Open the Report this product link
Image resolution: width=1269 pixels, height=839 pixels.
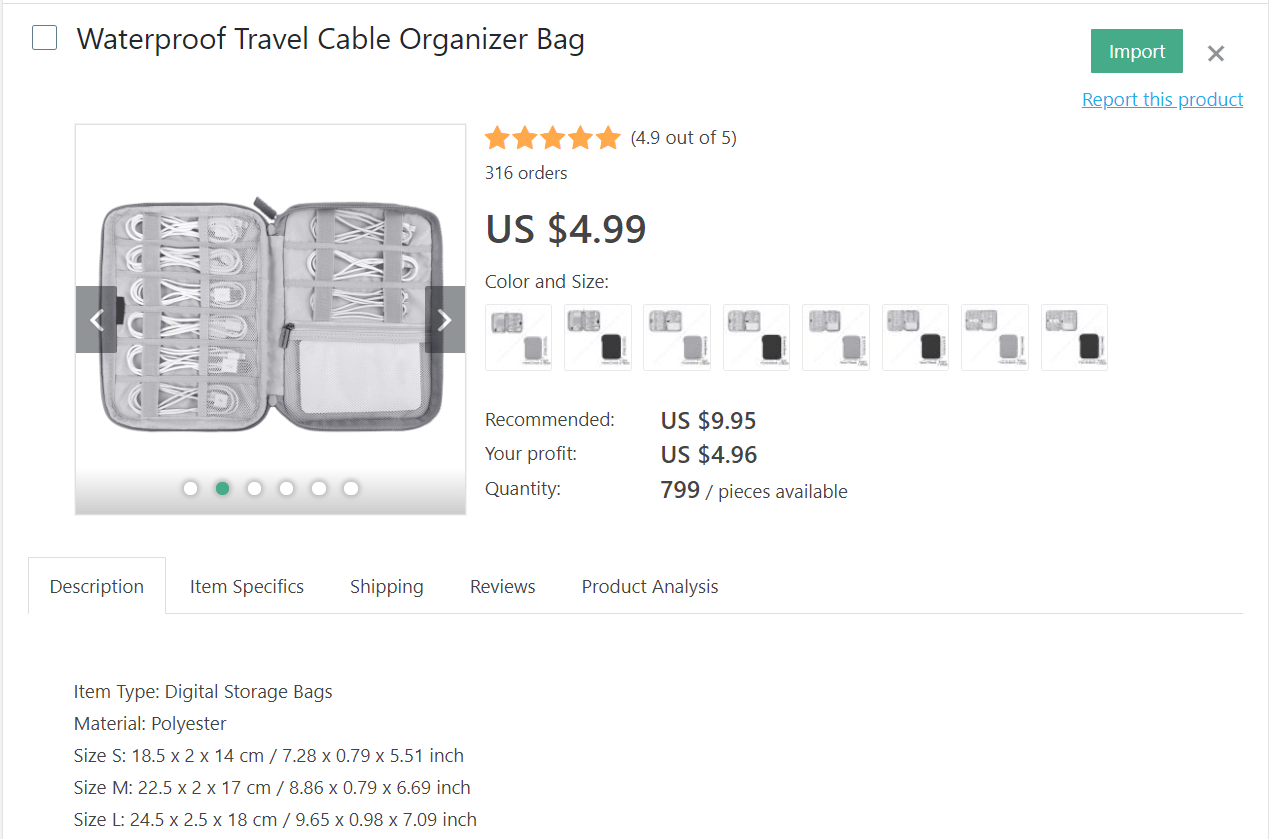pyautogui.click(x=1162, y=99)
